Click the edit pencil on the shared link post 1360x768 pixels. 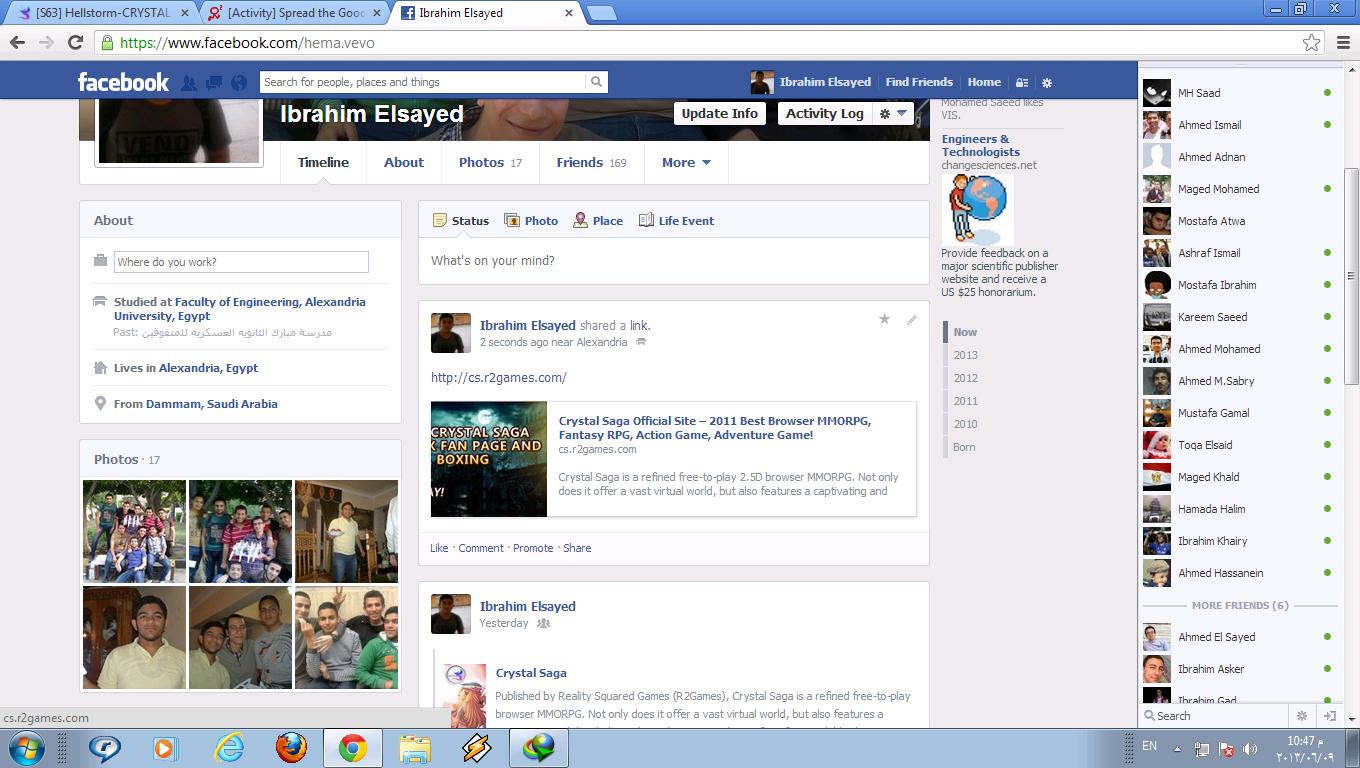911,320
